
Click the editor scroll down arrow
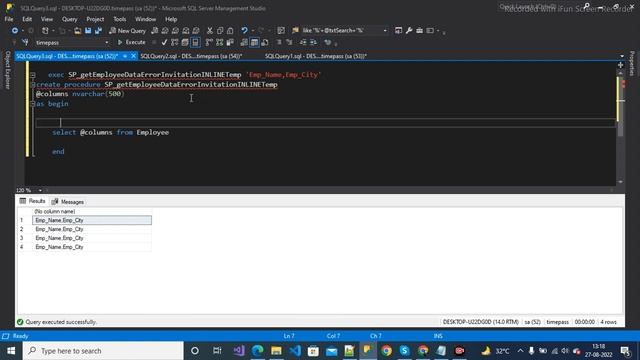[x=620, y=182]
